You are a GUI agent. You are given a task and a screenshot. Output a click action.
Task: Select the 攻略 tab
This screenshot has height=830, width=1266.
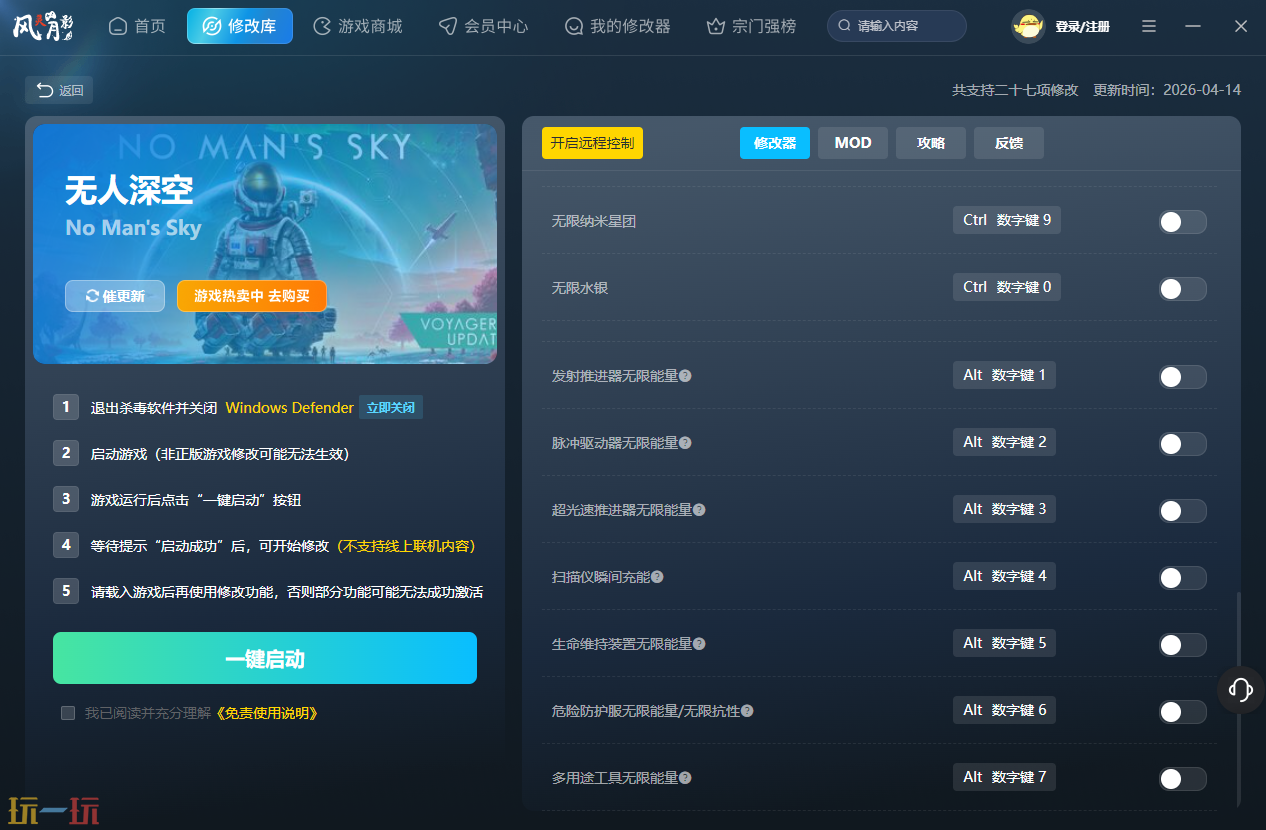pos(931,143)
